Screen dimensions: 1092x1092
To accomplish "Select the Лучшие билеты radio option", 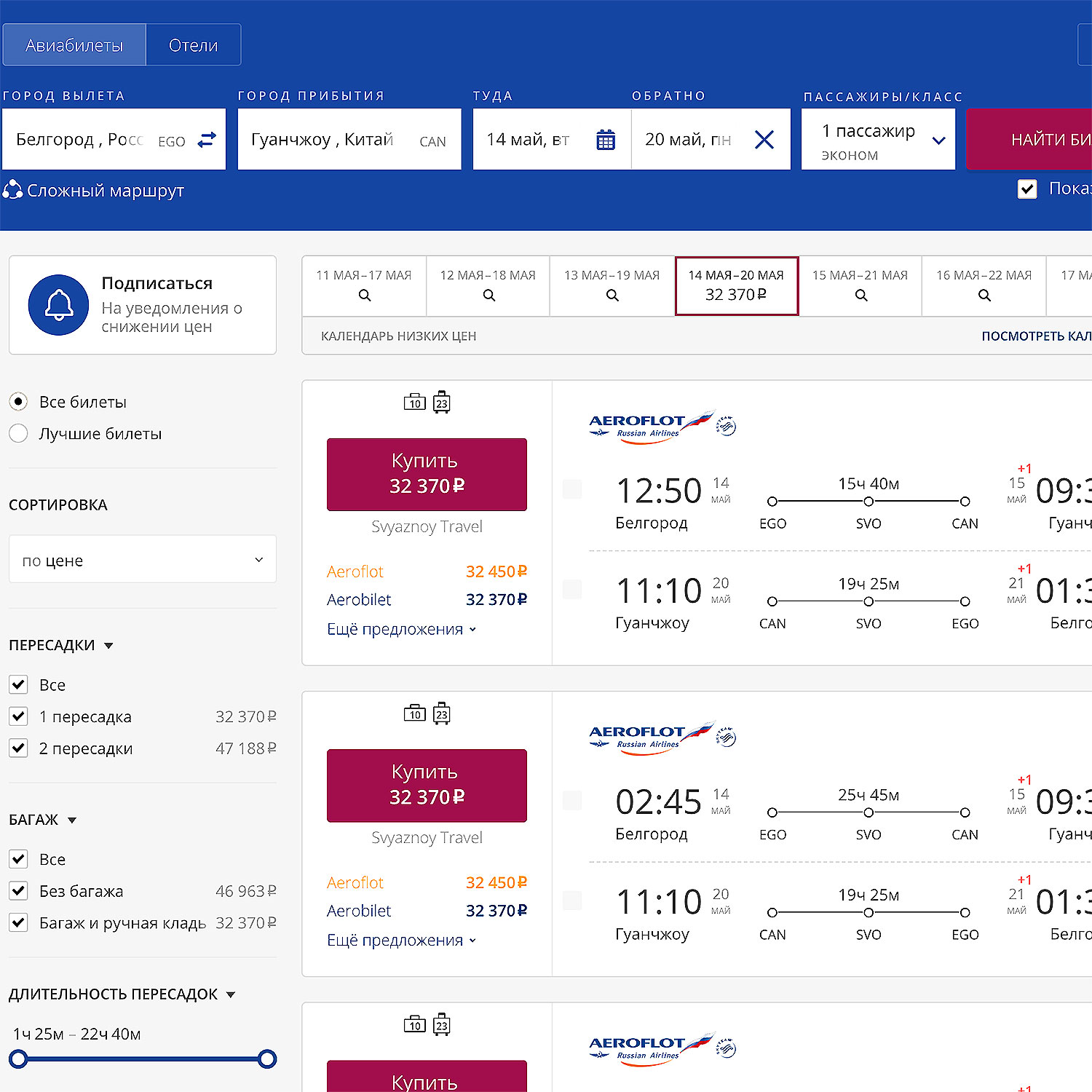I will (18, 433).
